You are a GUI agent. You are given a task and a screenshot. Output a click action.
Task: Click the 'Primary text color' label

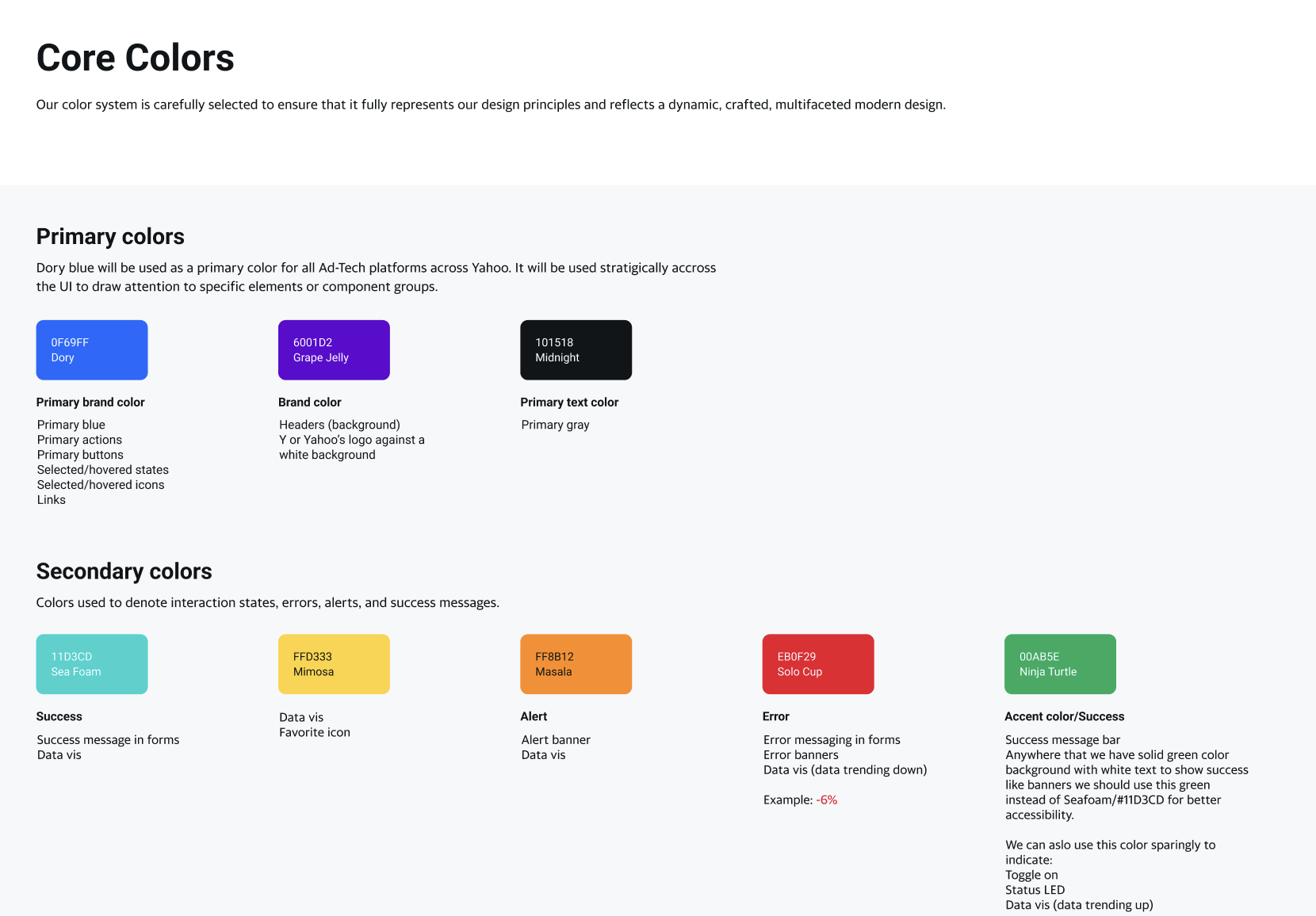[x=569, y=403]
